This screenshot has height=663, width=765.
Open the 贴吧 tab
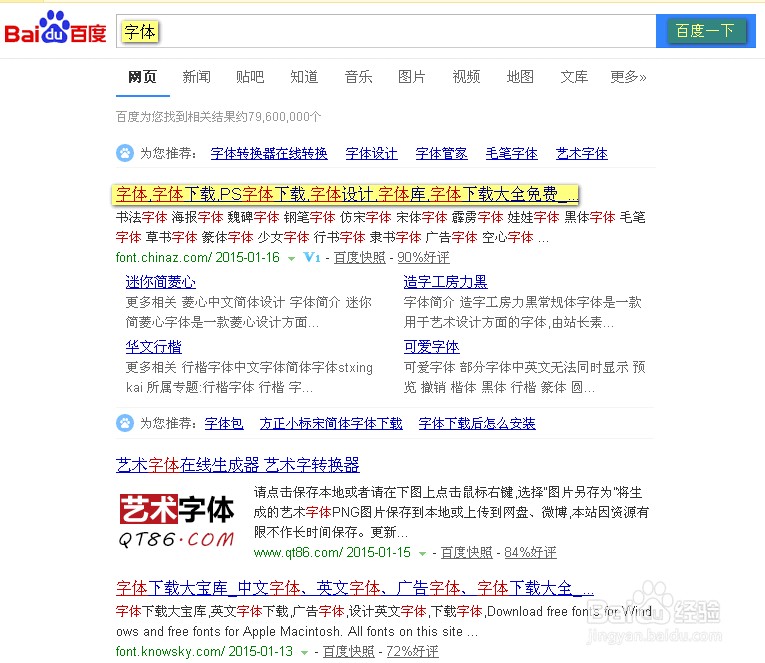(250, 77)
